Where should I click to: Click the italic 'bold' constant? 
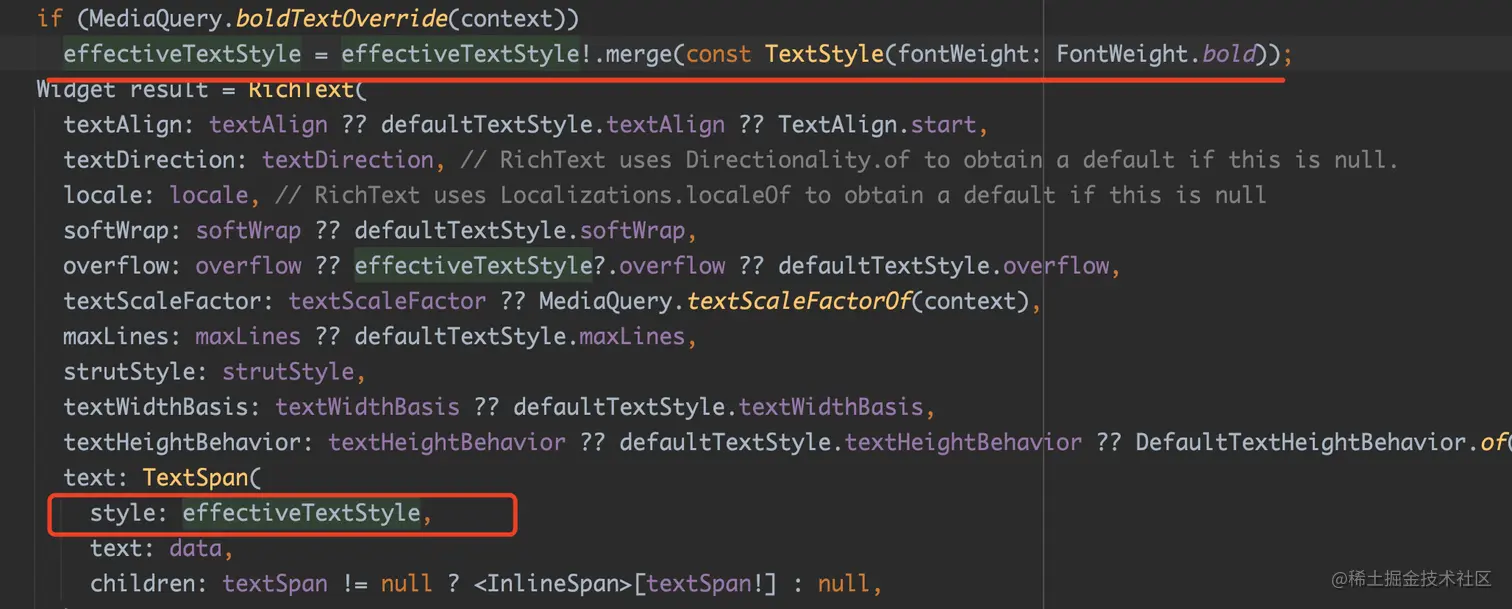coord(1228,54)
